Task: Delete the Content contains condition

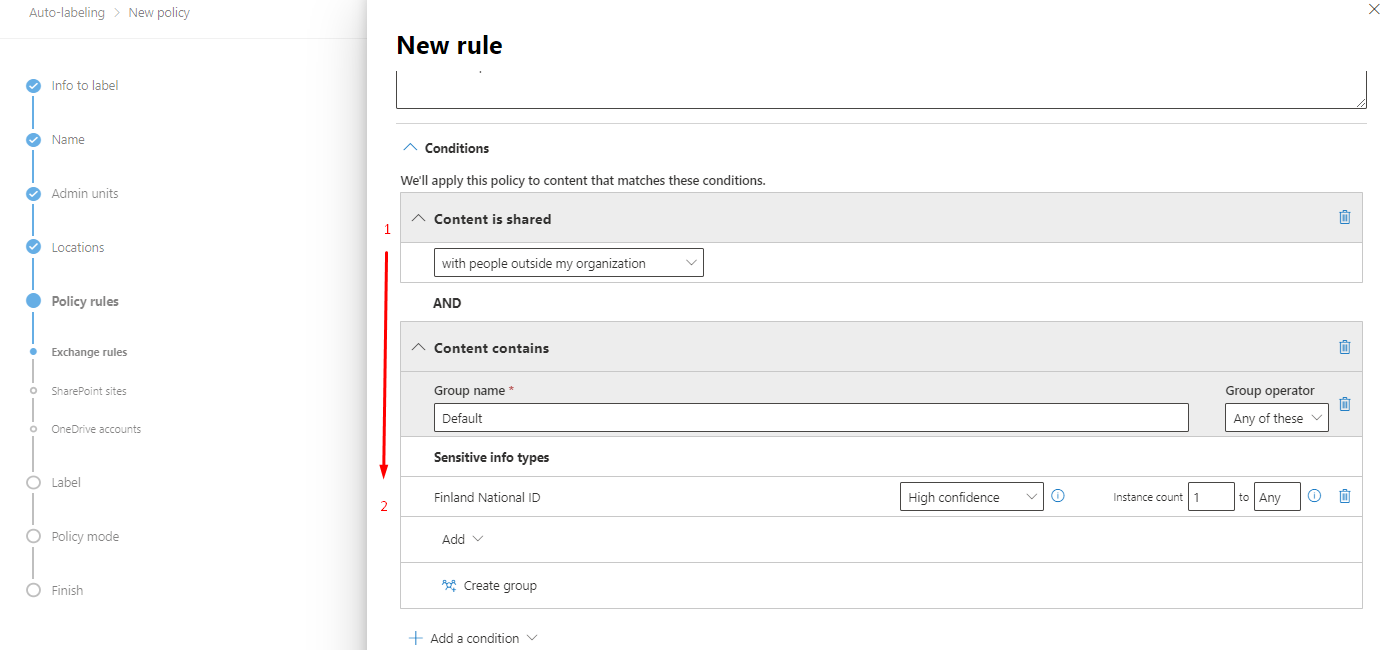Action: click(1344, 347)
